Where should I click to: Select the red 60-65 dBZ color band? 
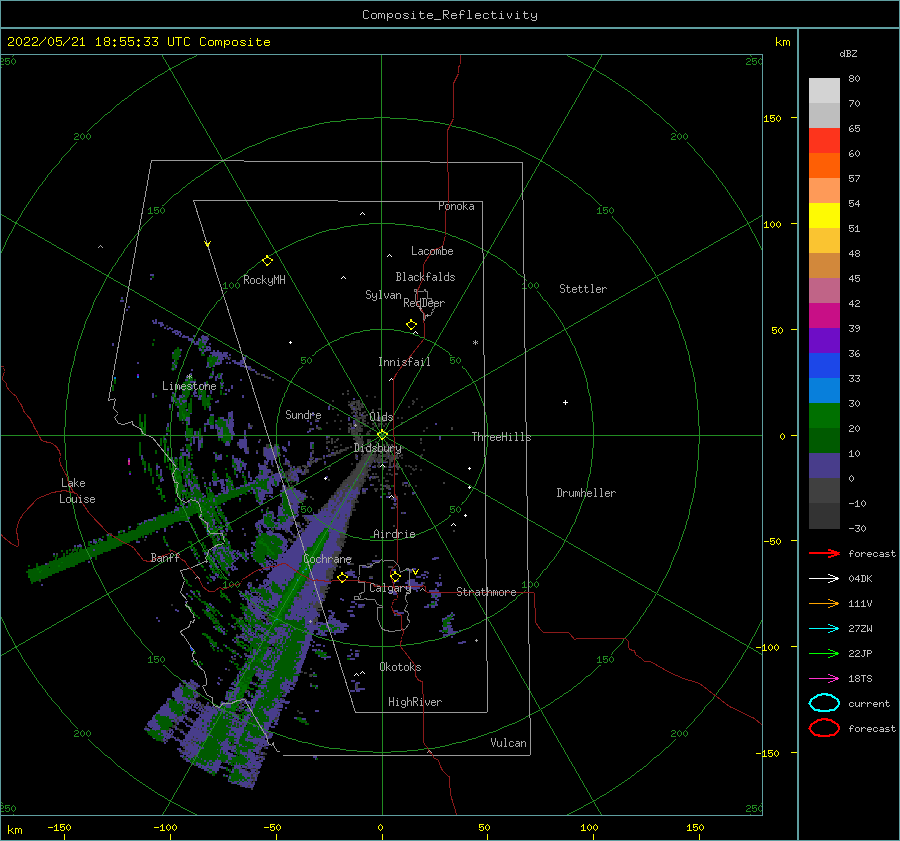coord(824,141)
